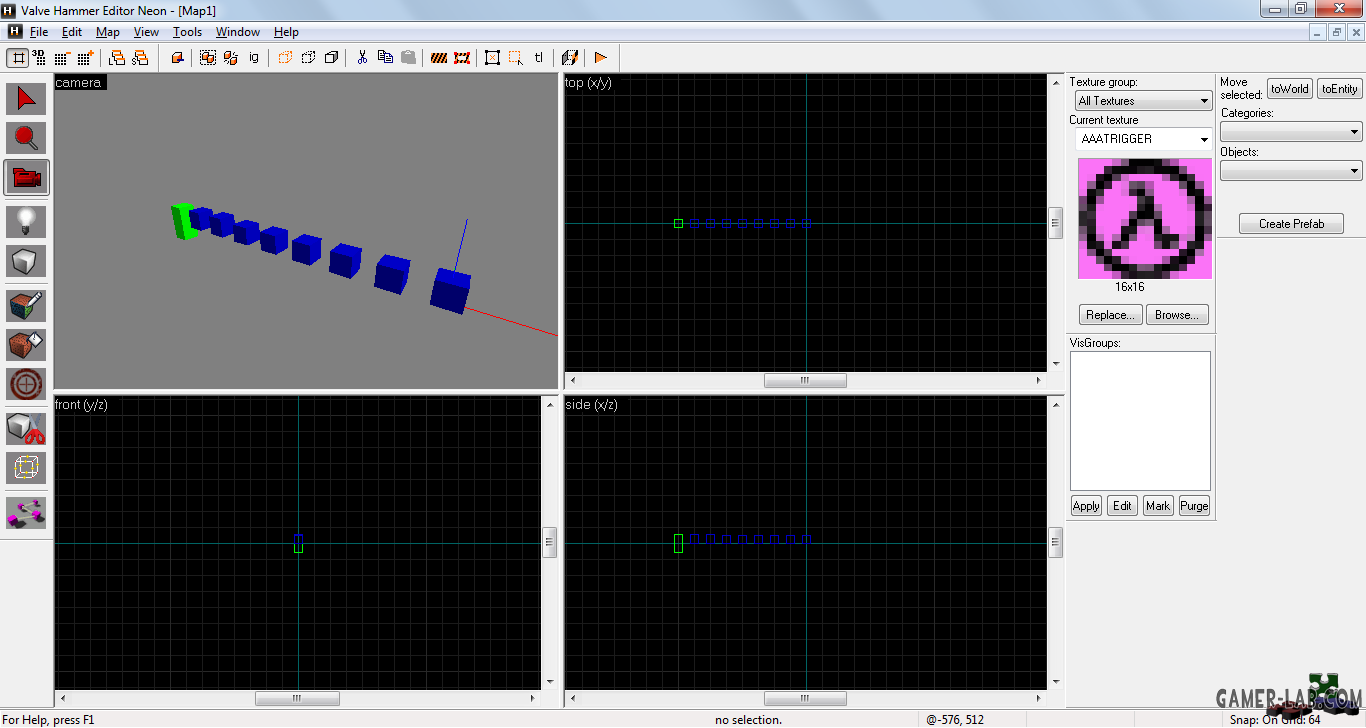Click the side view horizontal scrollbar thumb

coord(805,699)
